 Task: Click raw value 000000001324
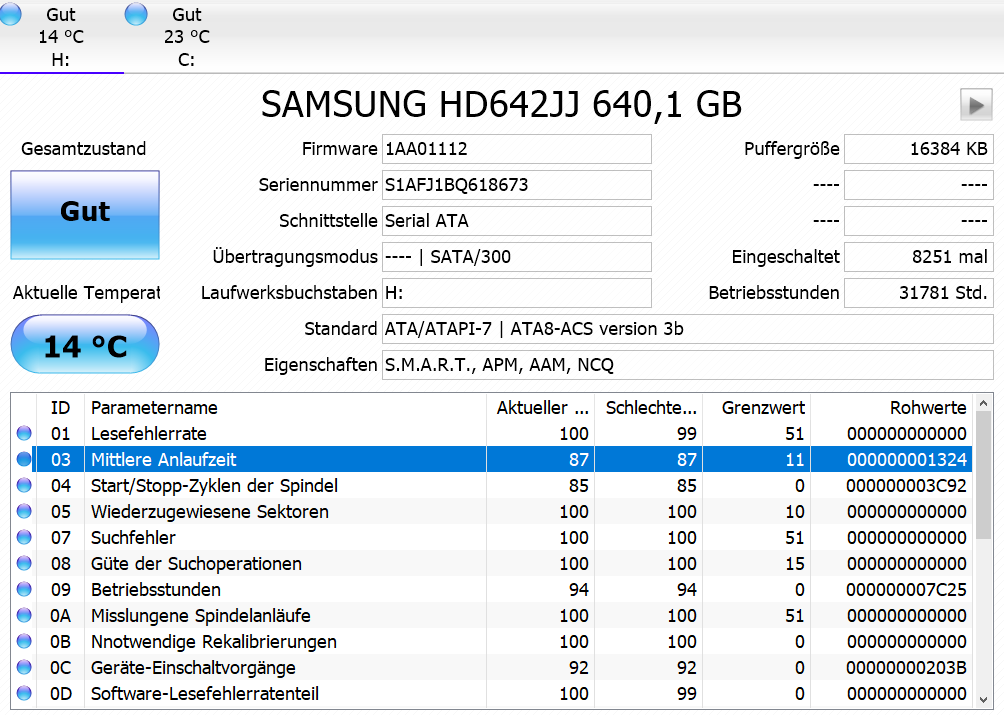907,460
